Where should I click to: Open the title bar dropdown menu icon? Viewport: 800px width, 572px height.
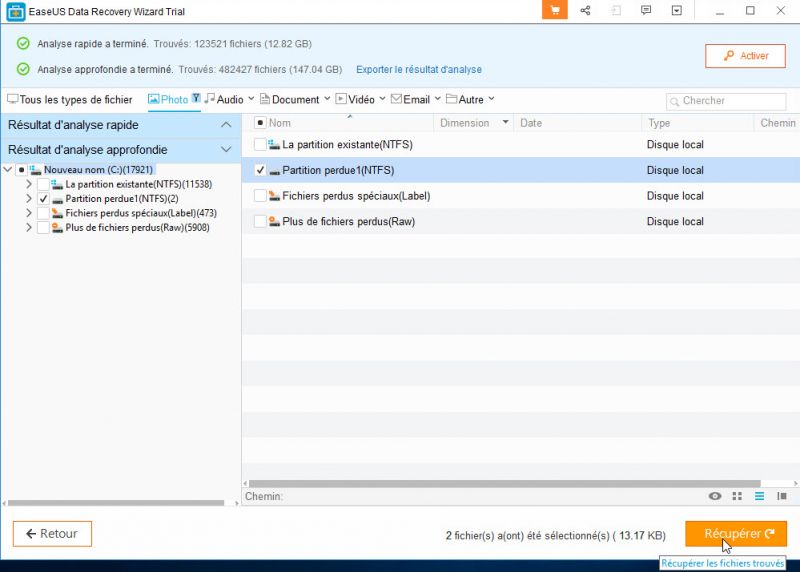[677, 10]
